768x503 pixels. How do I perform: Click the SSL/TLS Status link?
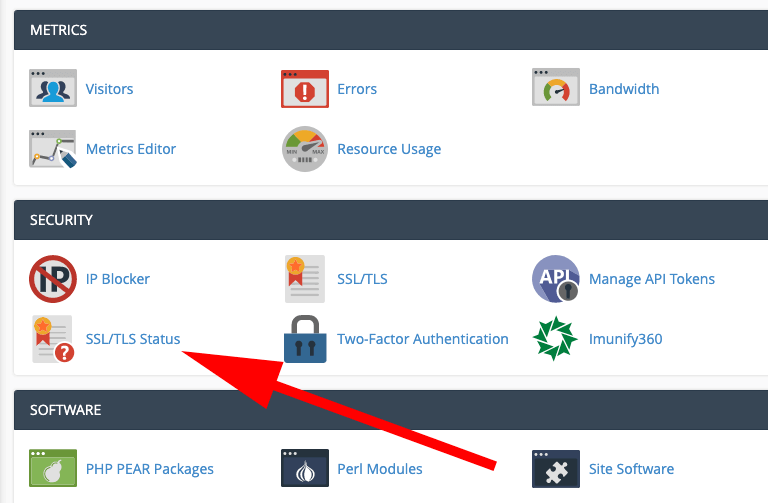[x=133, y=339]
